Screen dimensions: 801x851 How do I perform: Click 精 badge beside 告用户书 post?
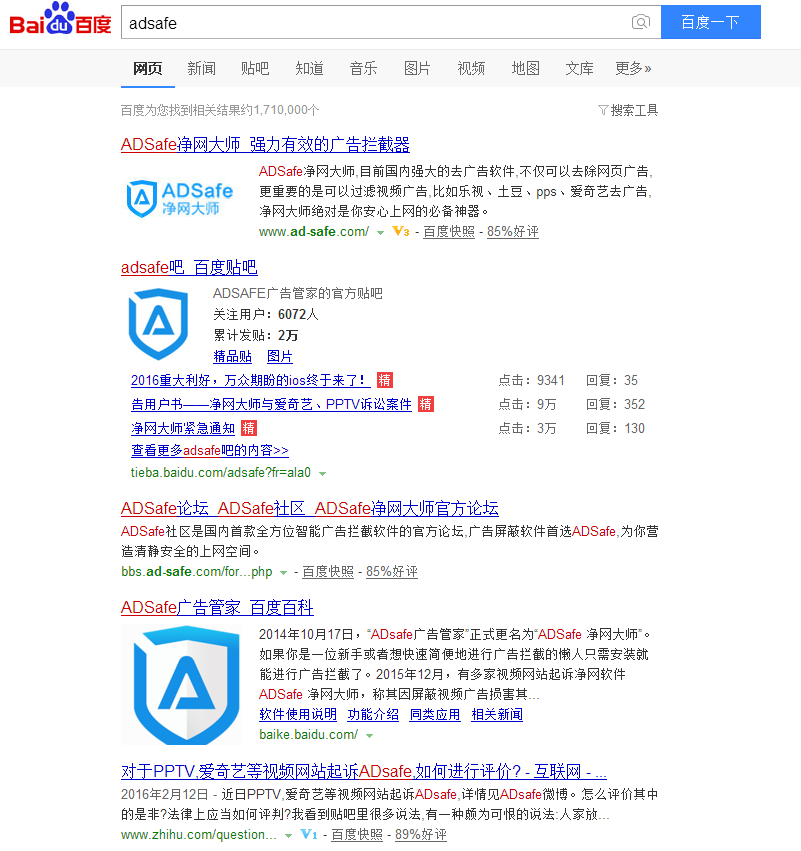[x=425, y=404]
